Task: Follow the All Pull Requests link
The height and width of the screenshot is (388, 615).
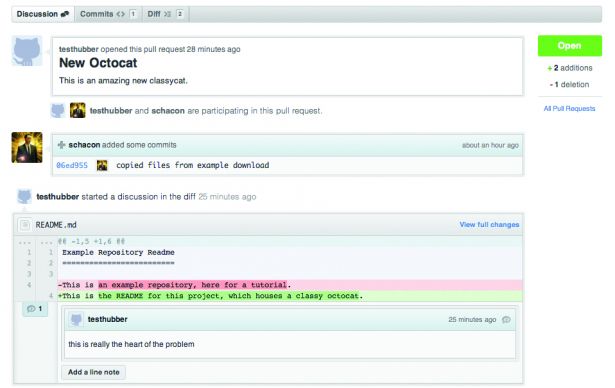Action: point(569,109)
